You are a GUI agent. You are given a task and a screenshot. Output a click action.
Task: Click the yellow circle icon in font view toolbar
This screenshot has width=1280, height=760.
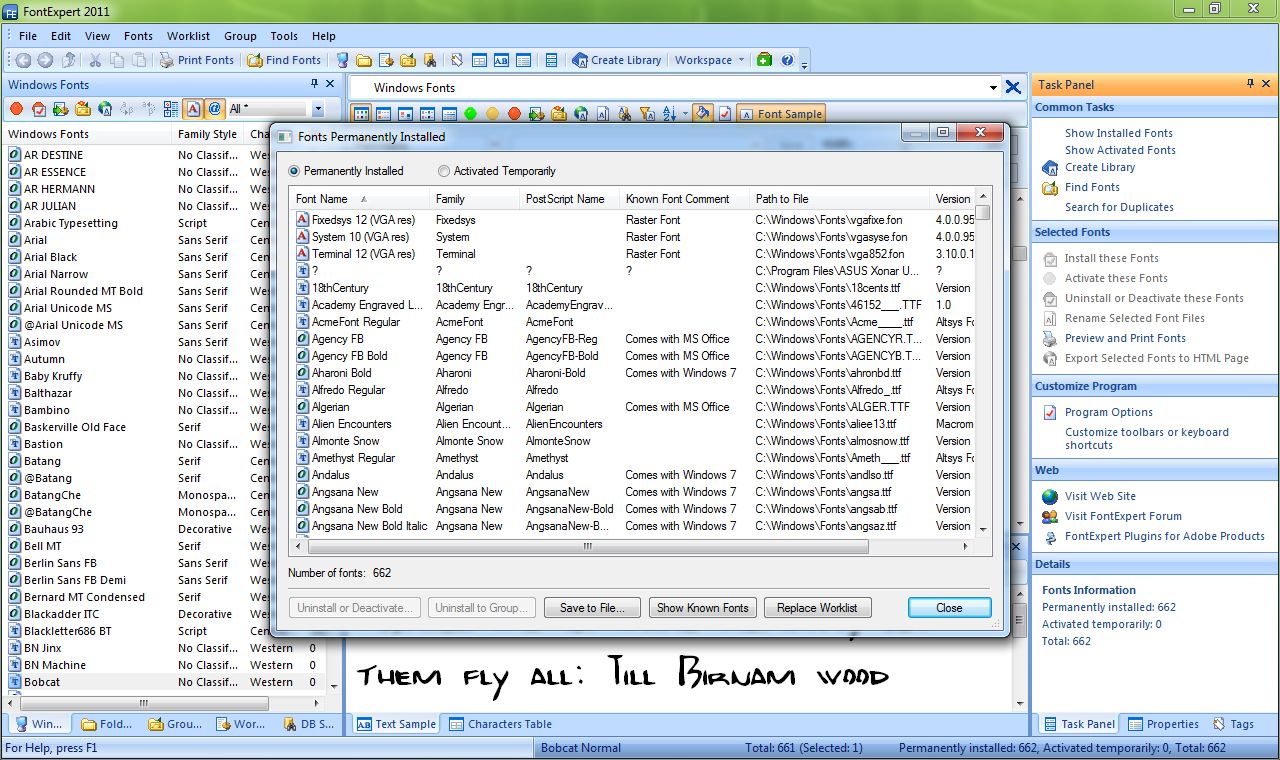pos(493,114)
